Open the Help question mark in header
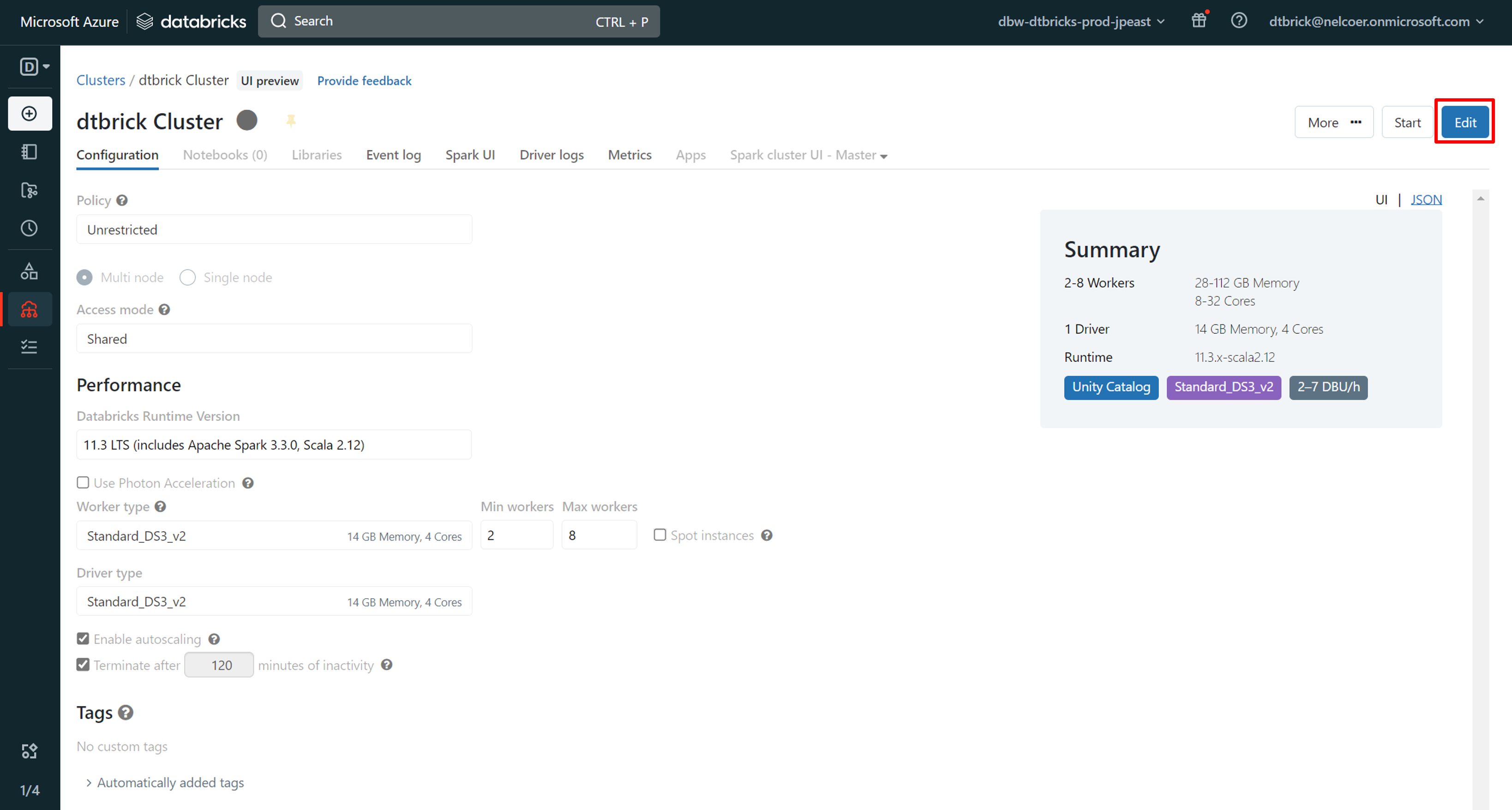The height and width of the screenshot is (810, 1512). (x=1238, y=21)
